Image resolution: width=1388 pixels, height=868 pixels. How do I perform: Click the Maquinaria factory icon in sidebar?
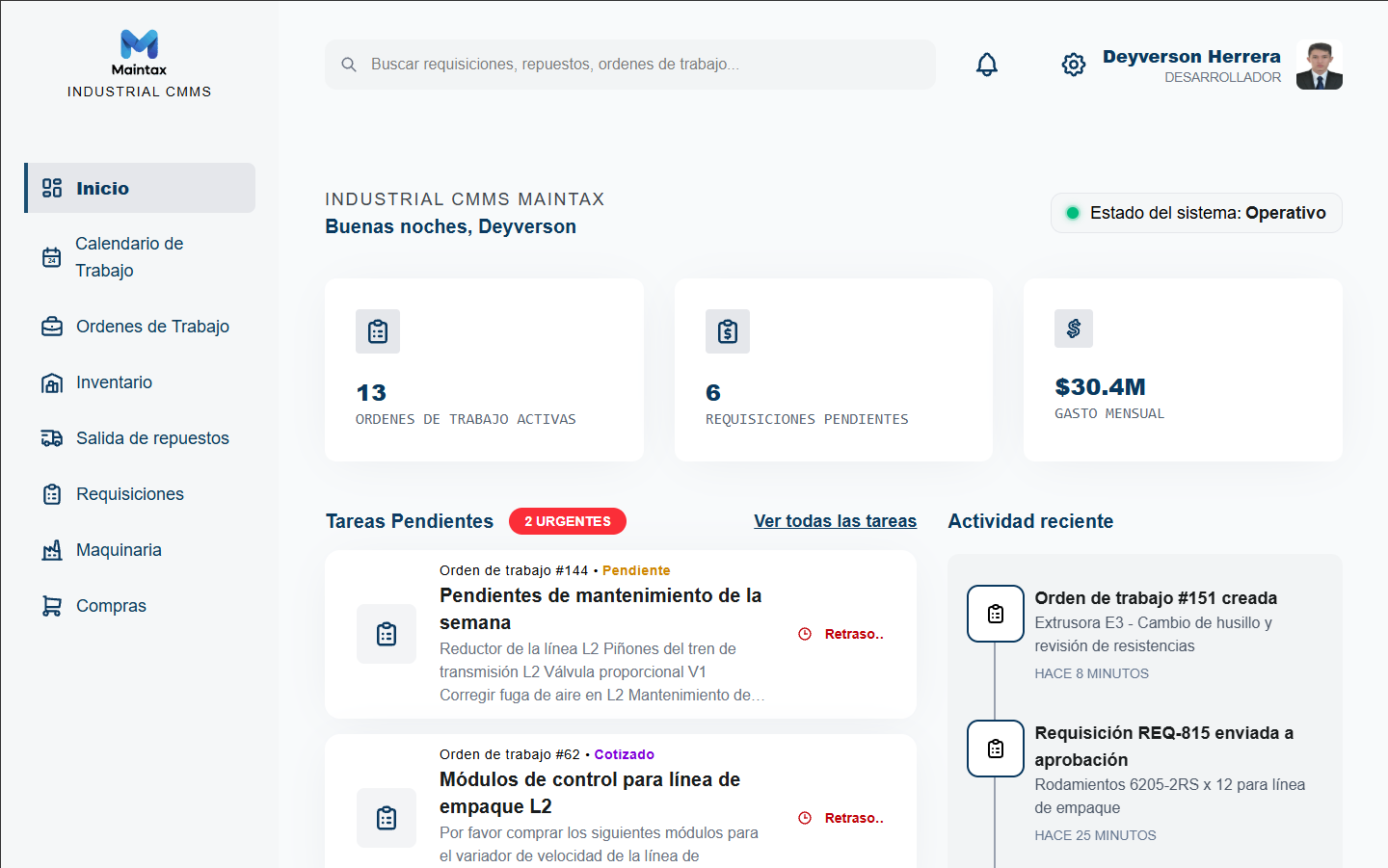point(52,550)
